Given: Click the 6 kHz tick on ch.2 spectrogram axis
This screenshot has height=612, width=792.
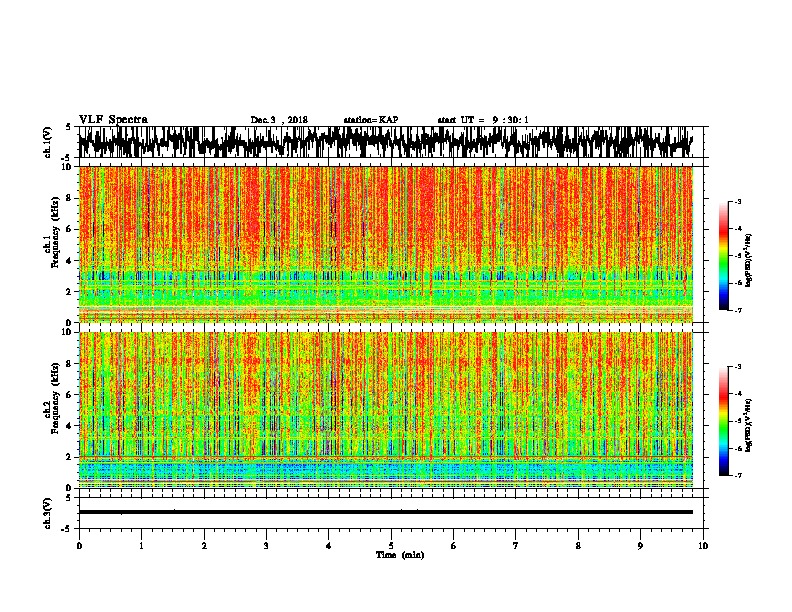Looking at the screenshot, I should coord(69,395).
